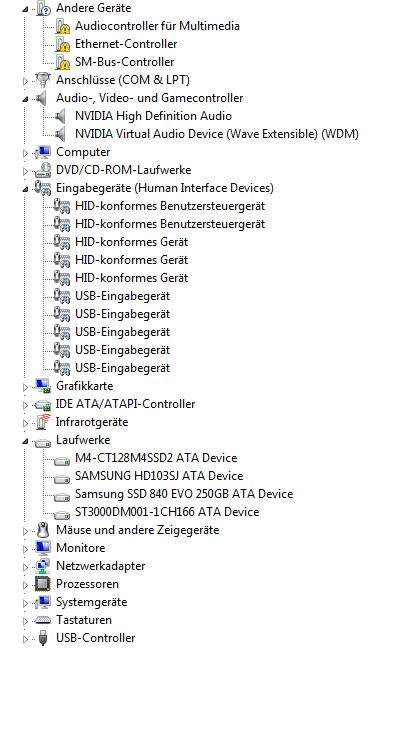
Task: Click the Mäuse und andere Zeigegeräte mouse icon
Action: click(43, 530)
